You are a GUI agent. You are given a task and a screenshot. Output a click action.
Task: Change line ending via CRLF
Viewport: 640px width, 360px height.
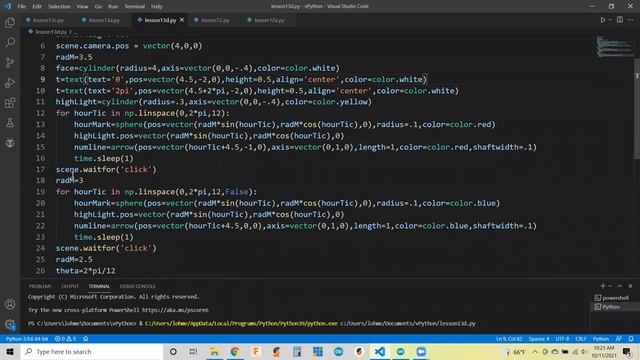(580, 339)
